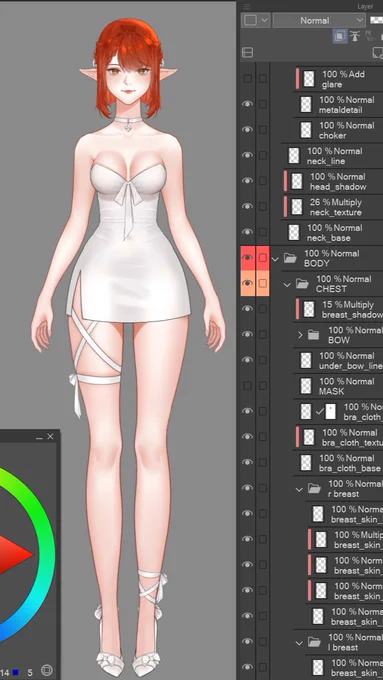Open the Normal blending mode dropdown
This screenshot has width=383, height=680.
[x=319, y=20]
